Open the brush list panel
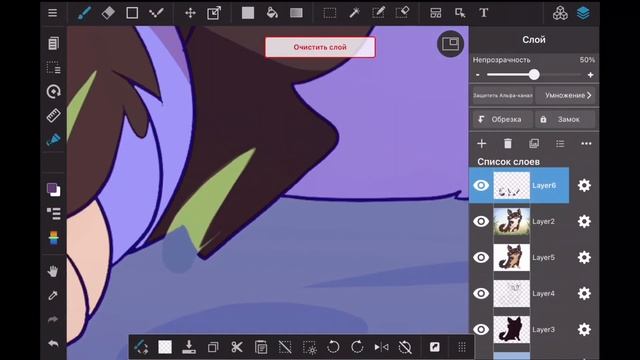Screen dimensions: 640x360 [53, 213]
